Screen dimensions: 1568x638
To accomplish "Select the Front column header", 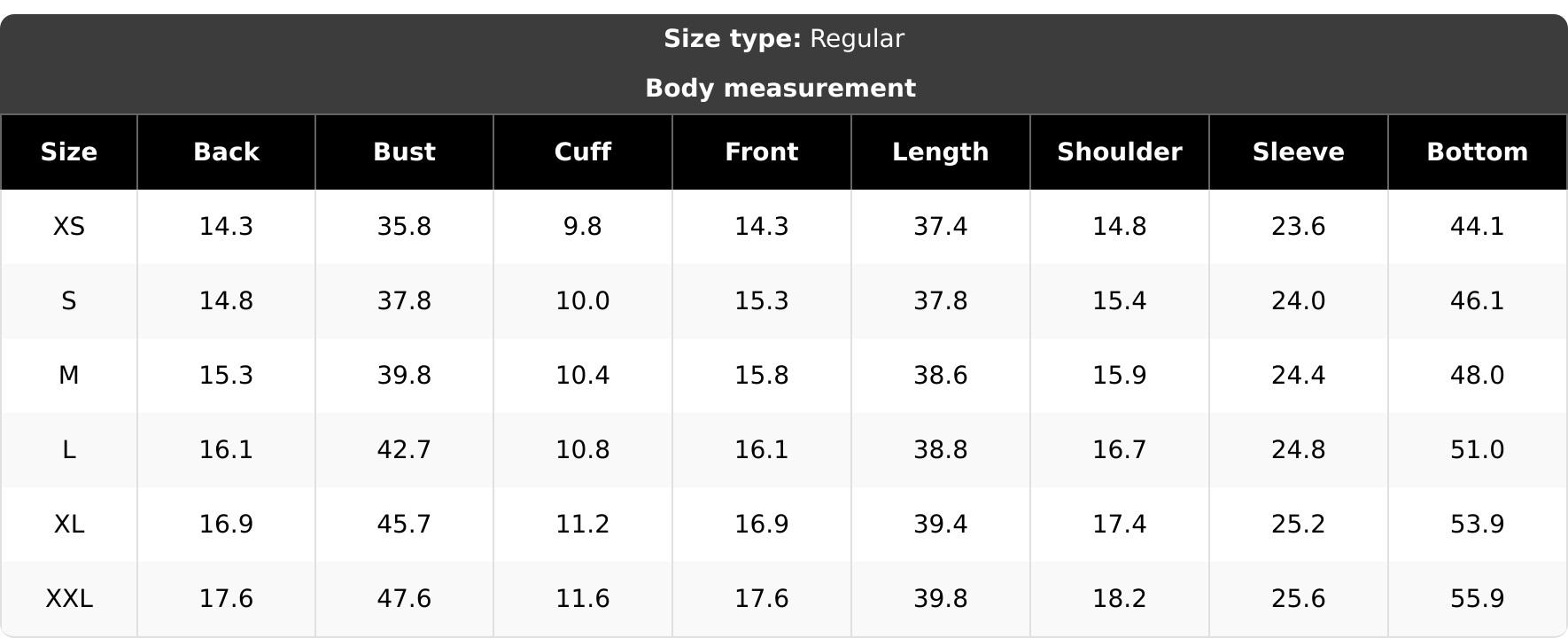I will pos(762,152).
